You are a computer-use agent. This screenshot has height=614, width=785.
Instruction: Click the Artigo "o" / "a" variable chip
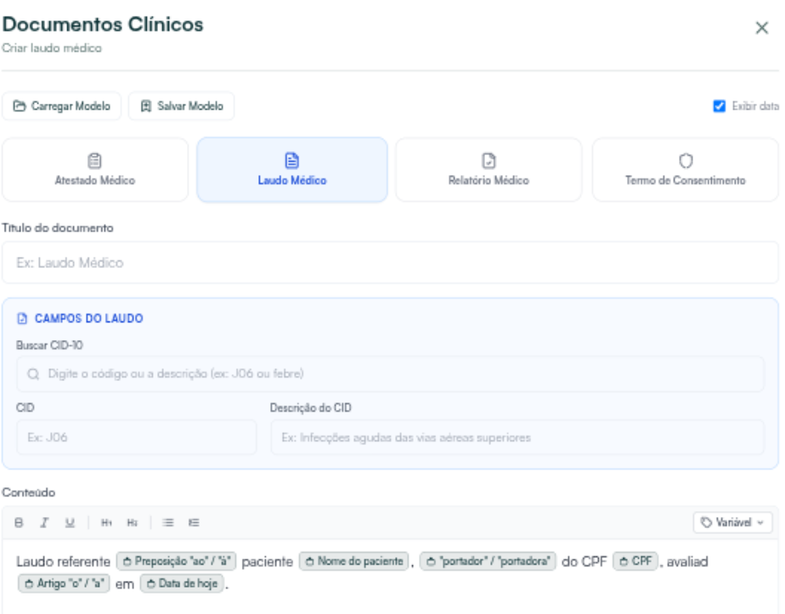pyautogui.click(x=64, y=584)
